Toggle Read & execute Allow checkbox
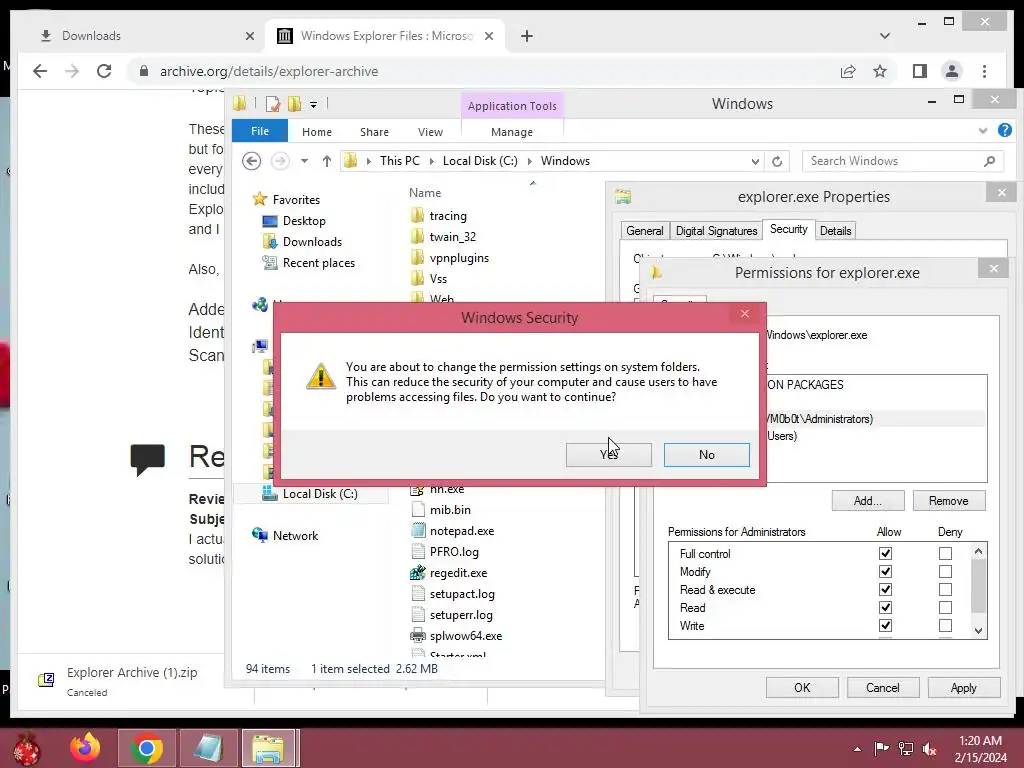 885,590
